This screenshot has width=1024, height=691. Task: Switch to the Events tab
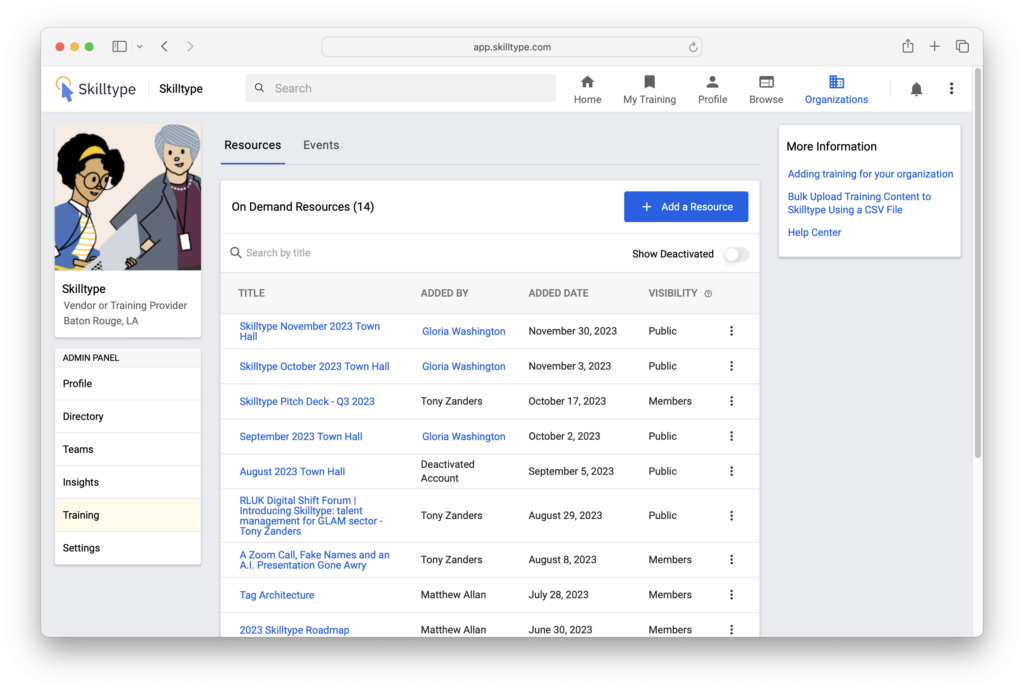[321, 145]
